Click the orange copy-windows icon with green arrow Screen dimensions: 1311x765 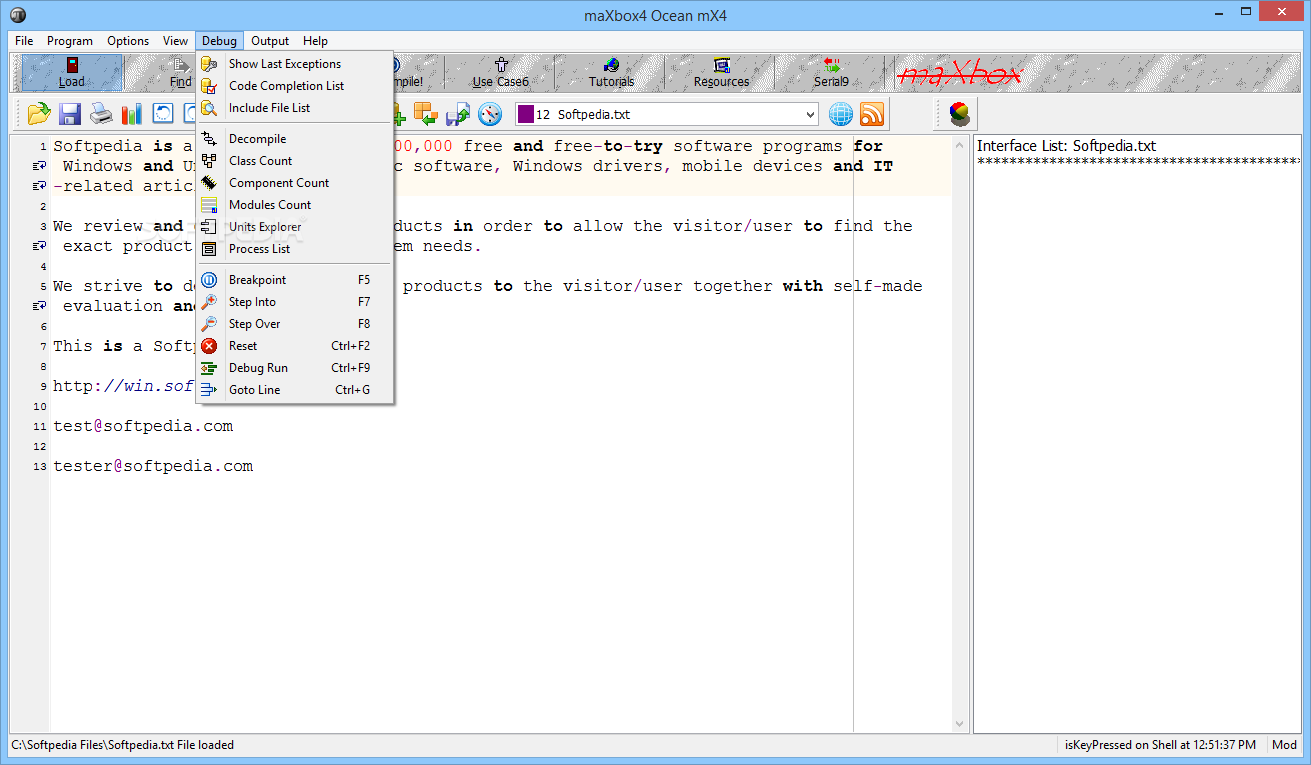coord(427,114)
